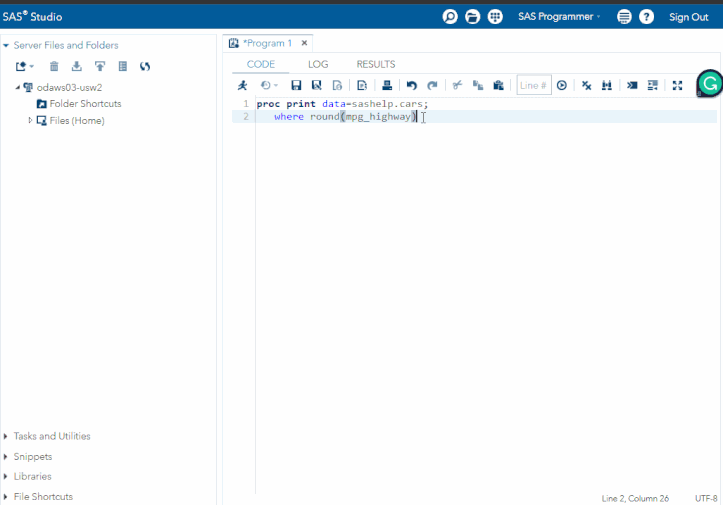The width and height of the screenshot is (723, 505).
Task: Switch to the LOG tab
Action: [318, 64]
